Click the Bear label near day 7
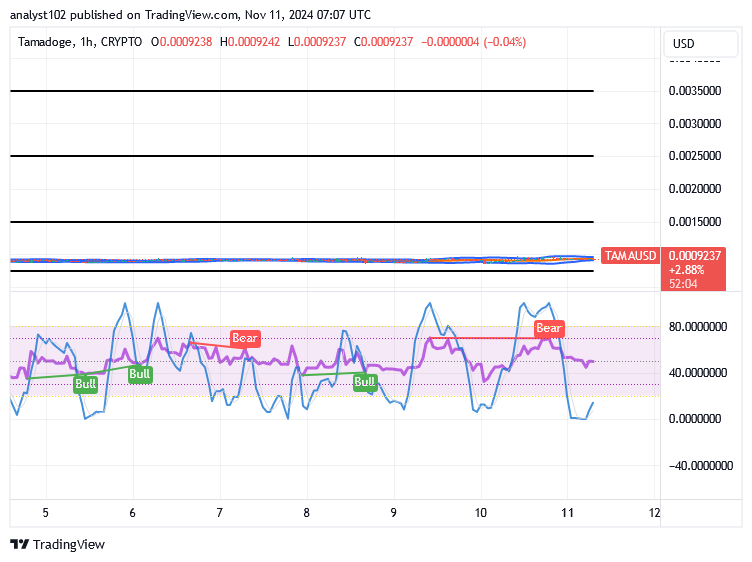752x562 pixels. point(245,339)
